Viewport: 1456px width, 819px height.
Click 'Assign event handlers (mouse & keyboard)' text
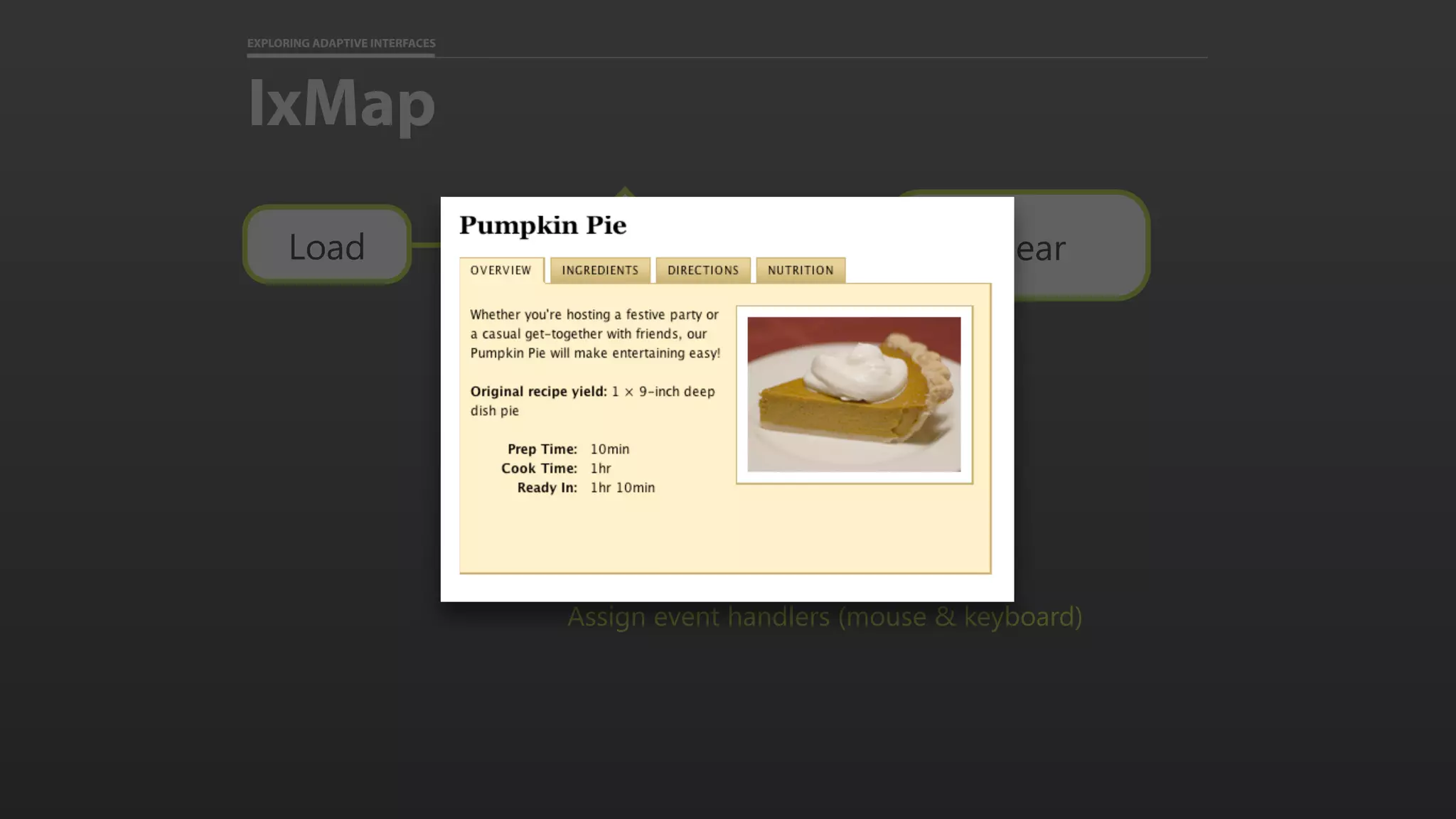click(x=825, y=617)
